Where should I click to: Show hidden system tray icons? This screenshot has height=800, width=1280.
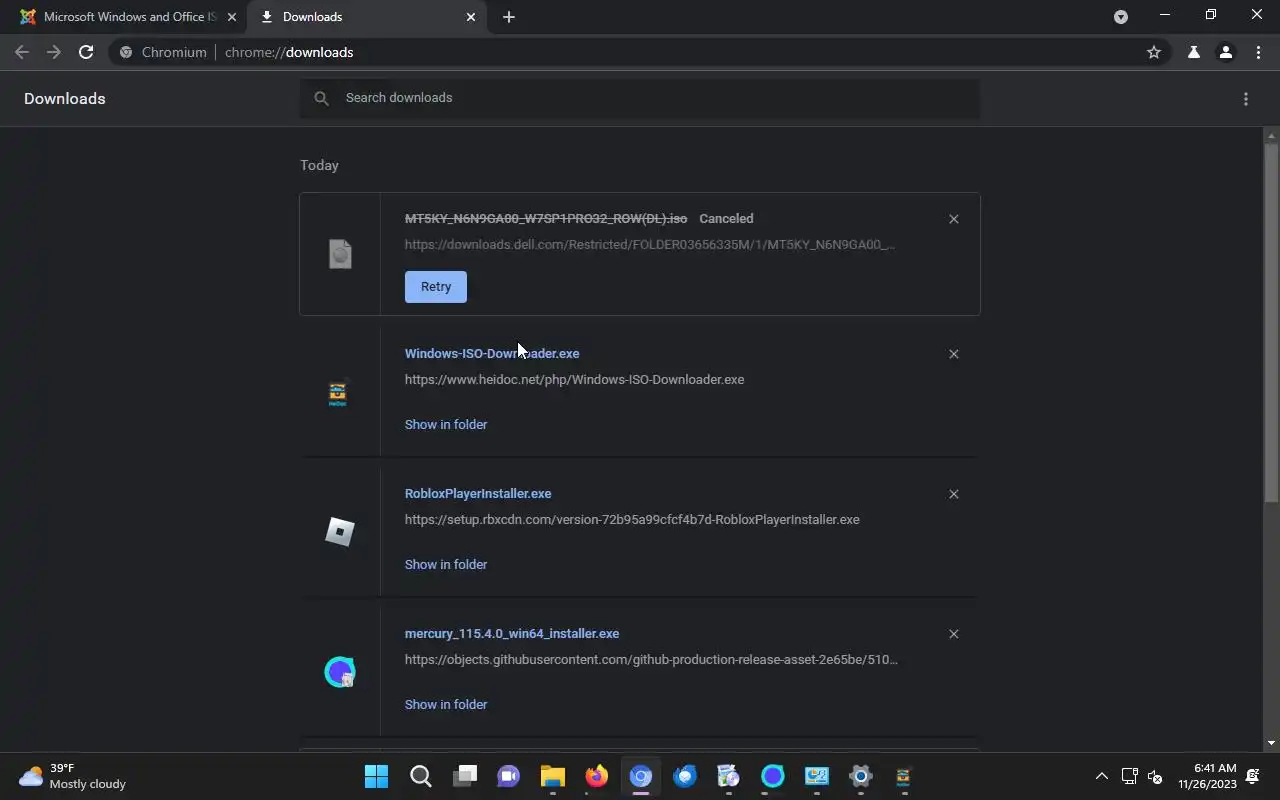pos(1102,777)
